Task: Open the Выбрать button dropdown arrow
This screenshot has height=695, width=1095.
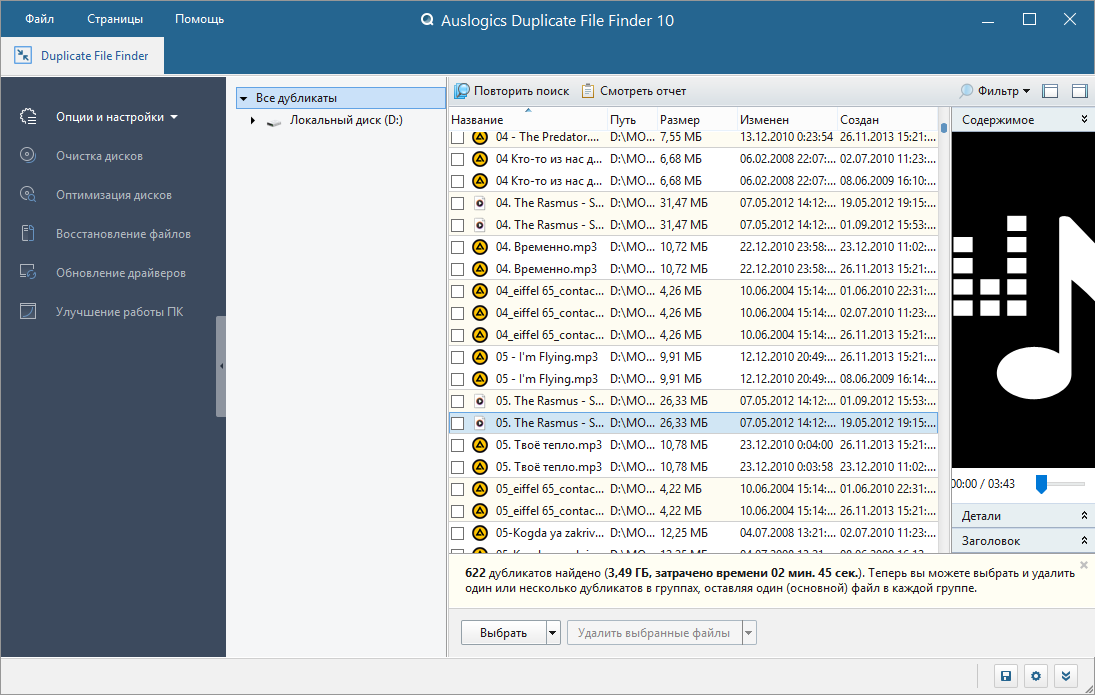Action: coord(552,633)
